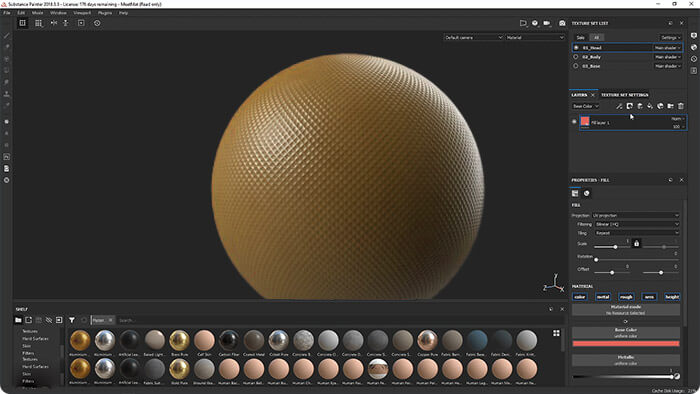700x394 pixels.
Task: Click the All filter in the Texture Set List
Action: [596, 37]
